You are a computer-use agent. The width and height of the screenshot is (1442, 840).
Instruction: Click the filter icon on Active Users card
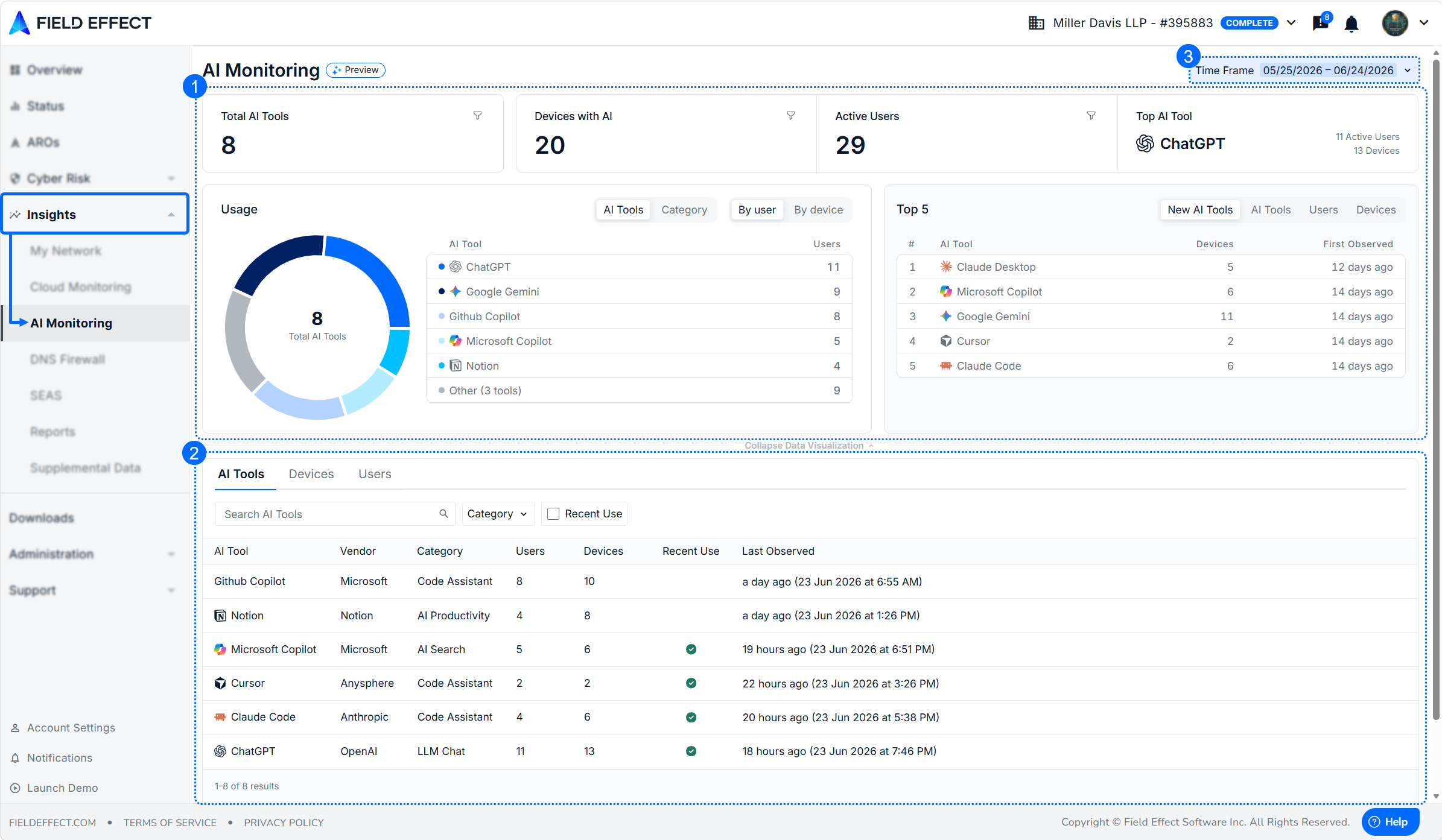pos(1091,116)
